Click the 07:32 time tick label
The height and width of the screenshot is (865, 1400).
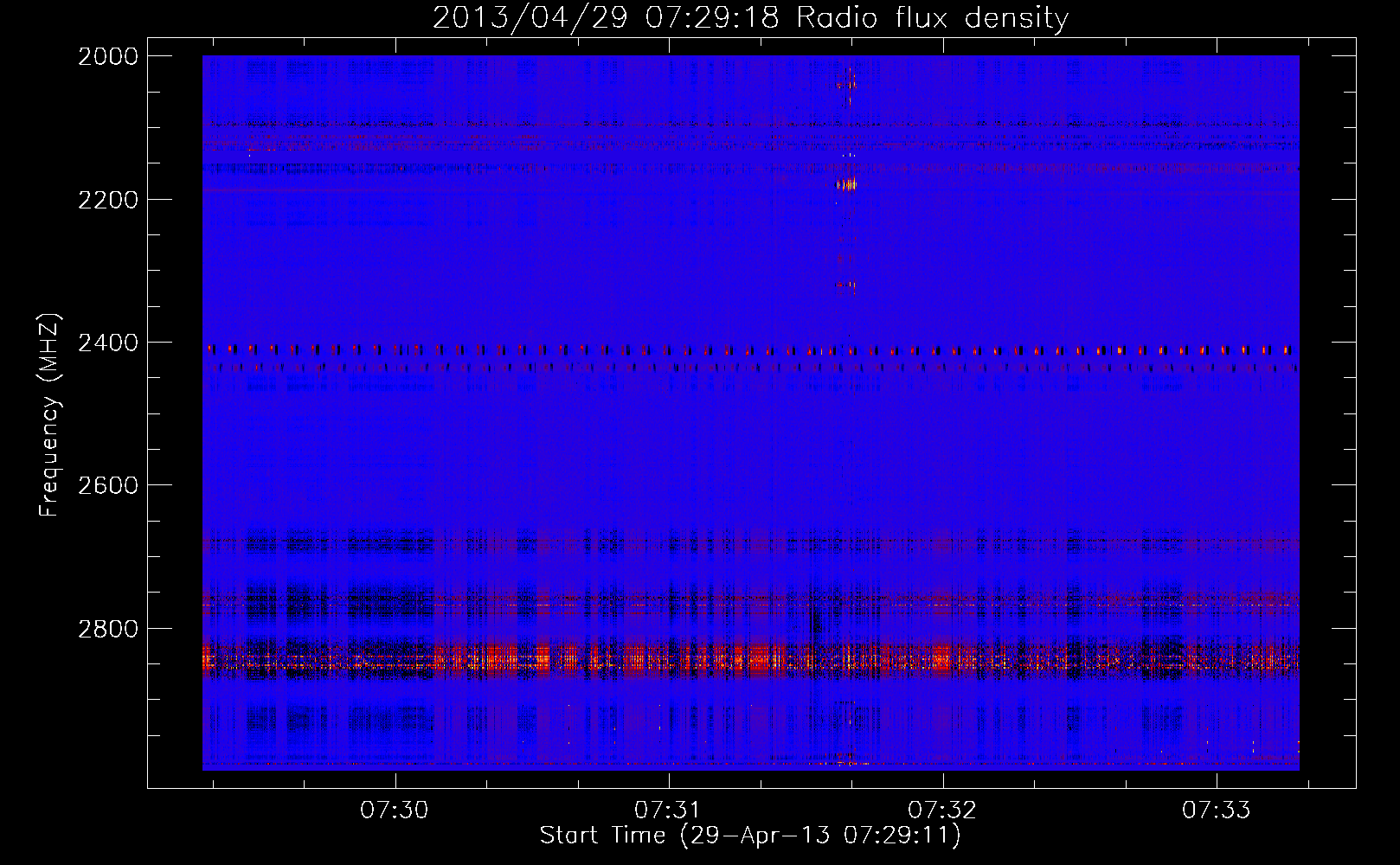point(941,811)
